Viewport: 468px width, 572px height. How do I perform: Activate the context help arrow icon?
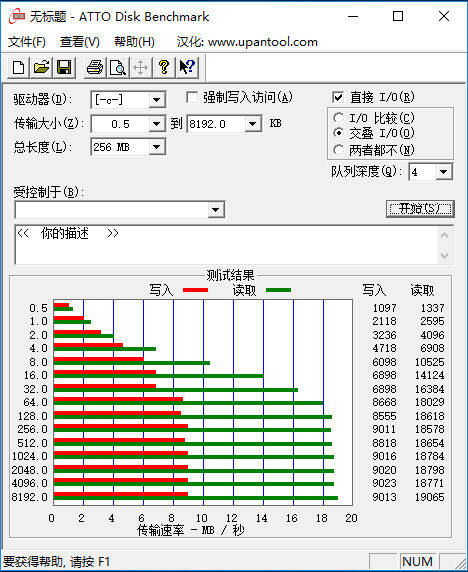[187, 68]
